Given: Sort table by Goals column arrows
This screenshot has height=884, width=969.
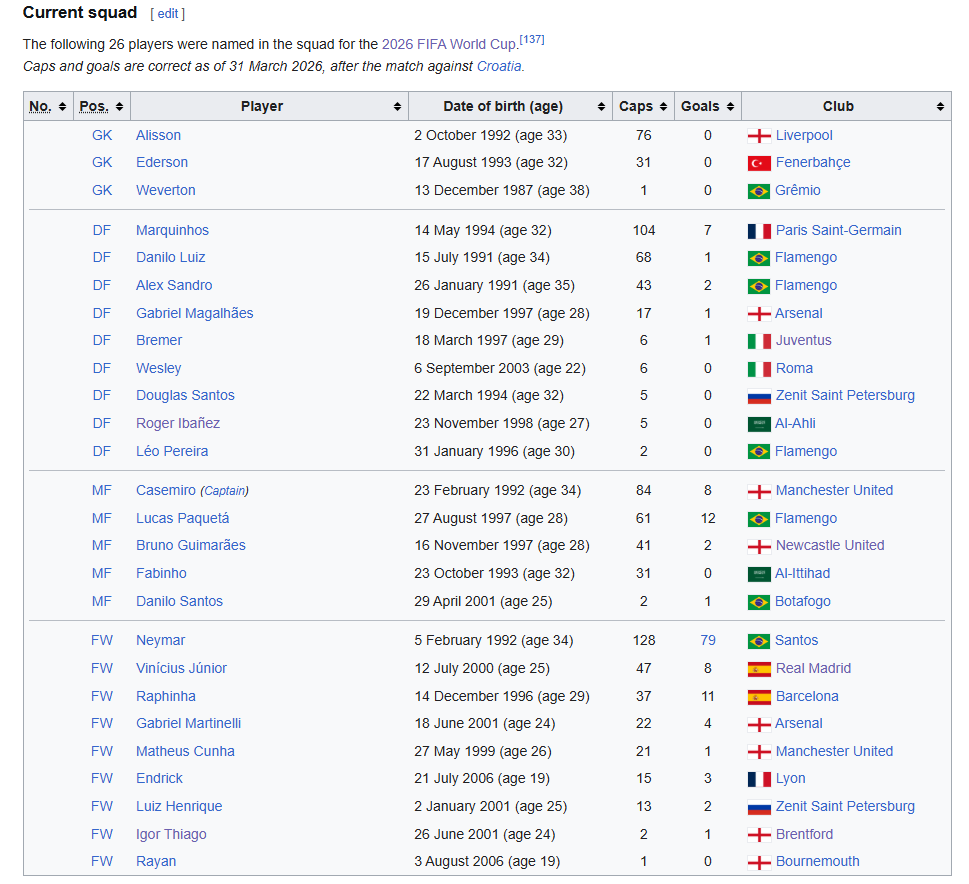Looking at the screenshot, I should pos(730,107).
